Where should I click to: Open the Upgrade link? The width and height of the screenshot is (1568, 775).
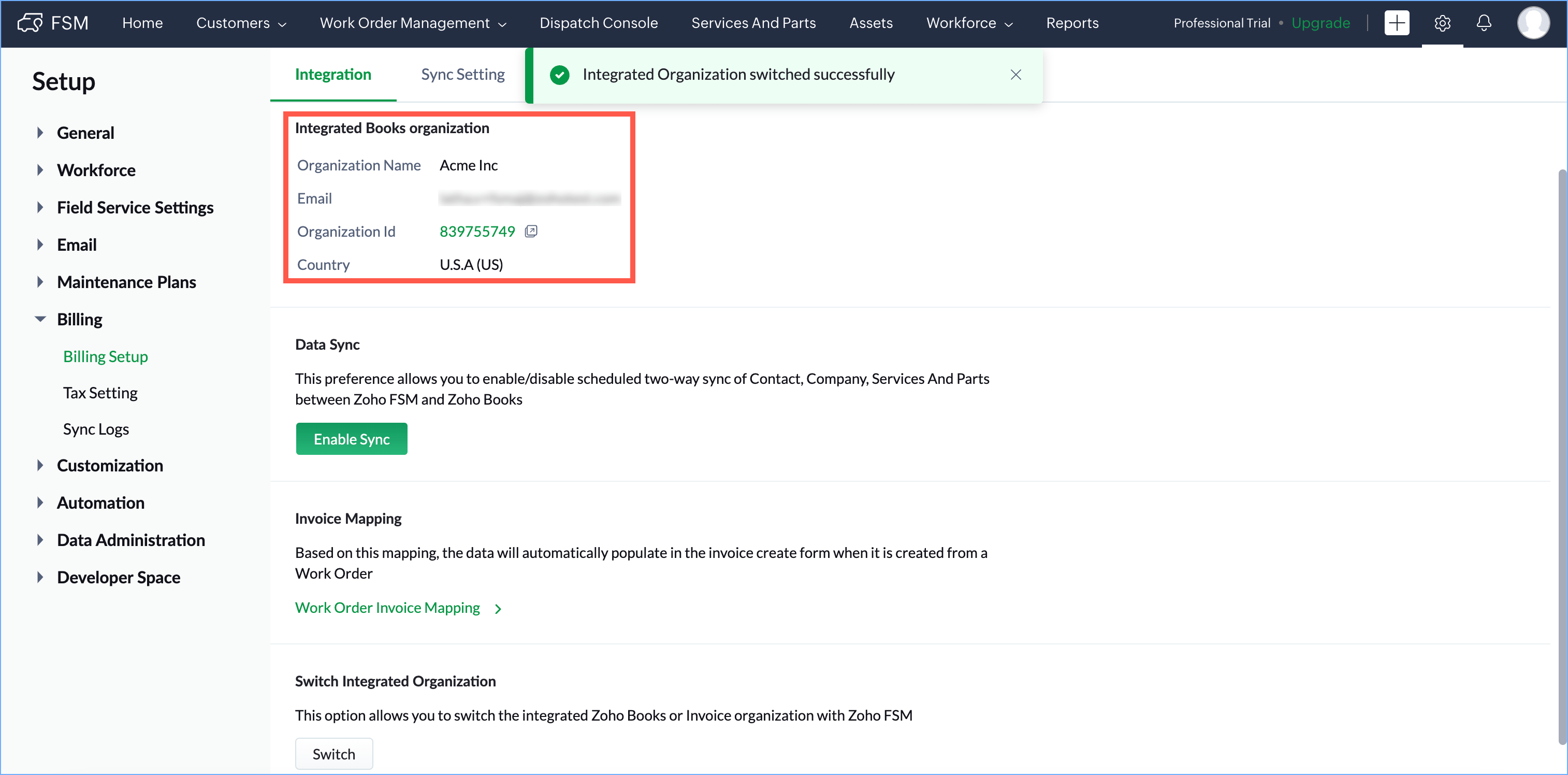pyautogui.click(x=1320, y=23)
